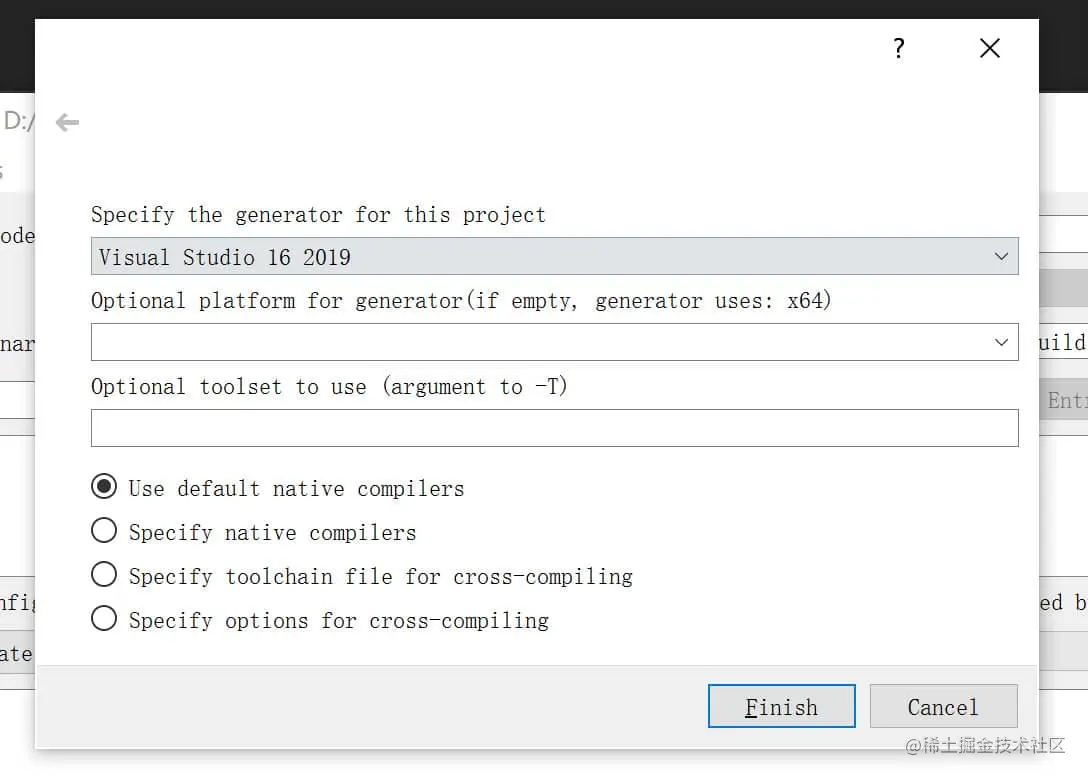This screenshot has width=1088, height=778.
Task: Click the generator dropdown arrow
Action: pos(1001,256)
